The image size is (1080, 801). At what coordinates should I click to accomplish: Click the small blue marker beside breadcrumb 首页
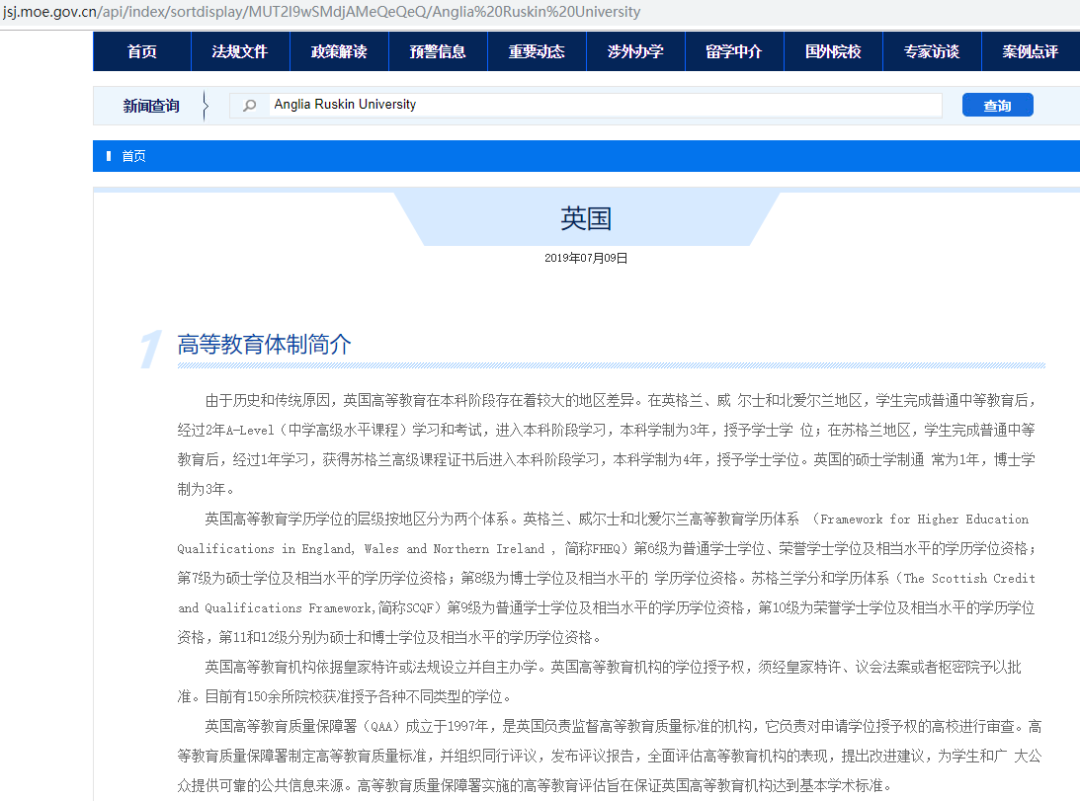pos(109,156)
